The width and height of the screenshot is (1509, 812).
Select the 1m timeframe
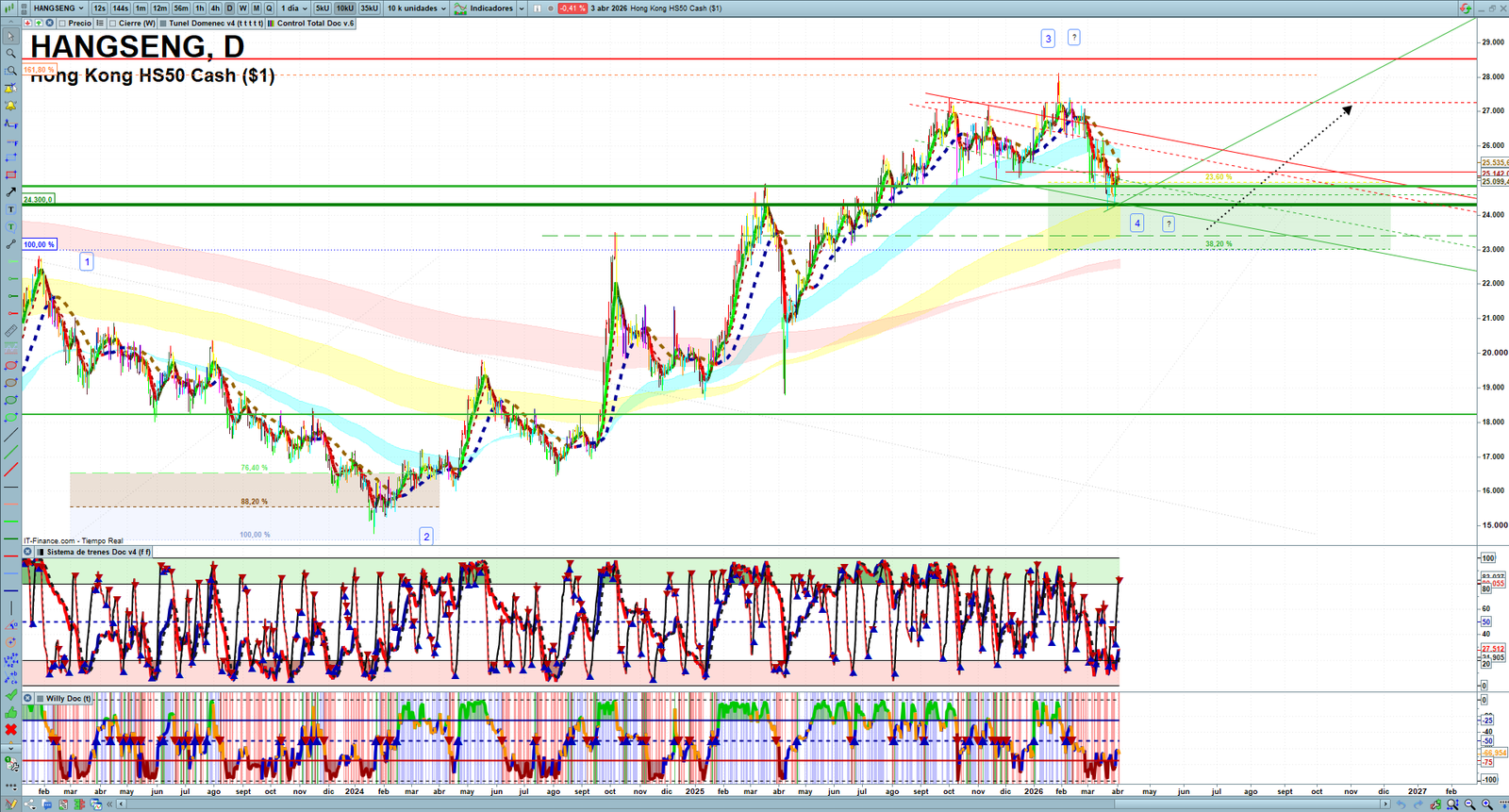pos(141,8)
